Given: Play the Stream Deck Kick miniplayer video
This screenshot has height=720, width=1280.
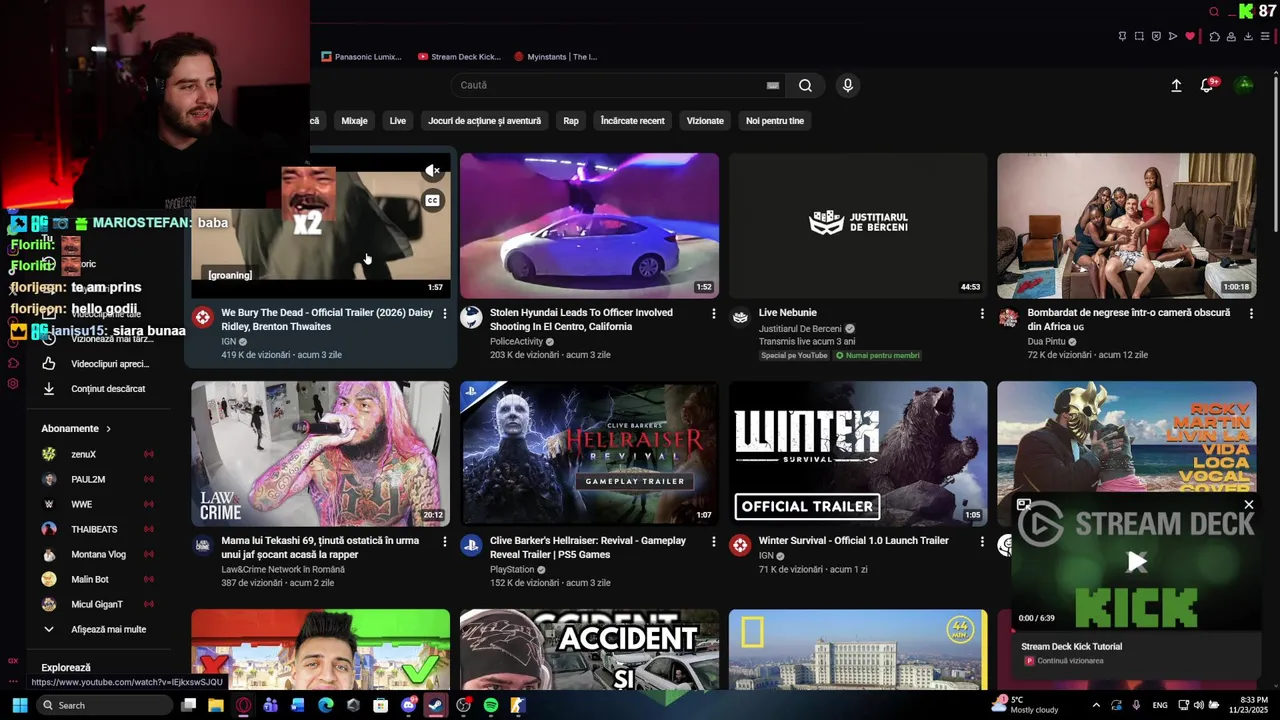Looking at the screenshot, I should [x=1137, y=562].
